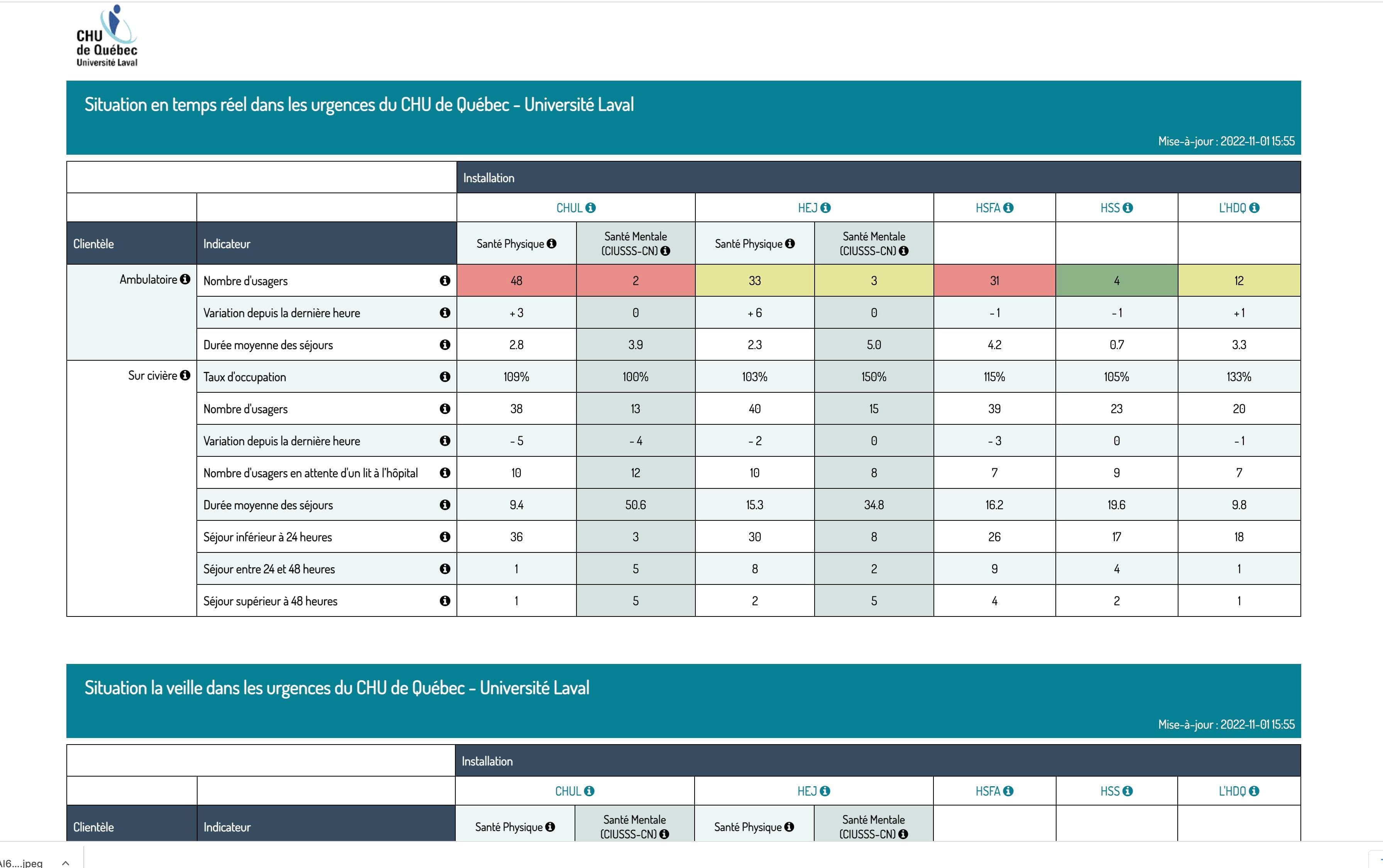Click HSFA info icon in top table

[1008, 208]
